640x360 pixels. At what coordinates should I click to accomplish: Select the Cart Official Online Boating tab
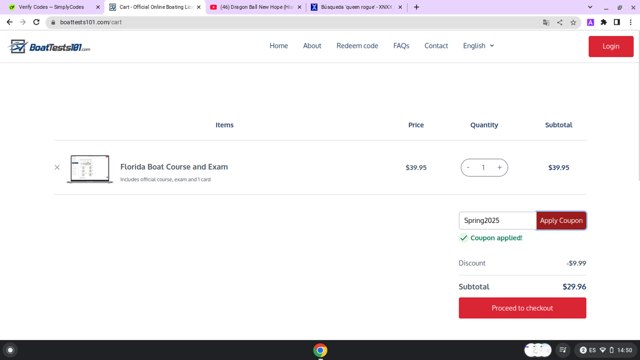click(x=155, y=7)
